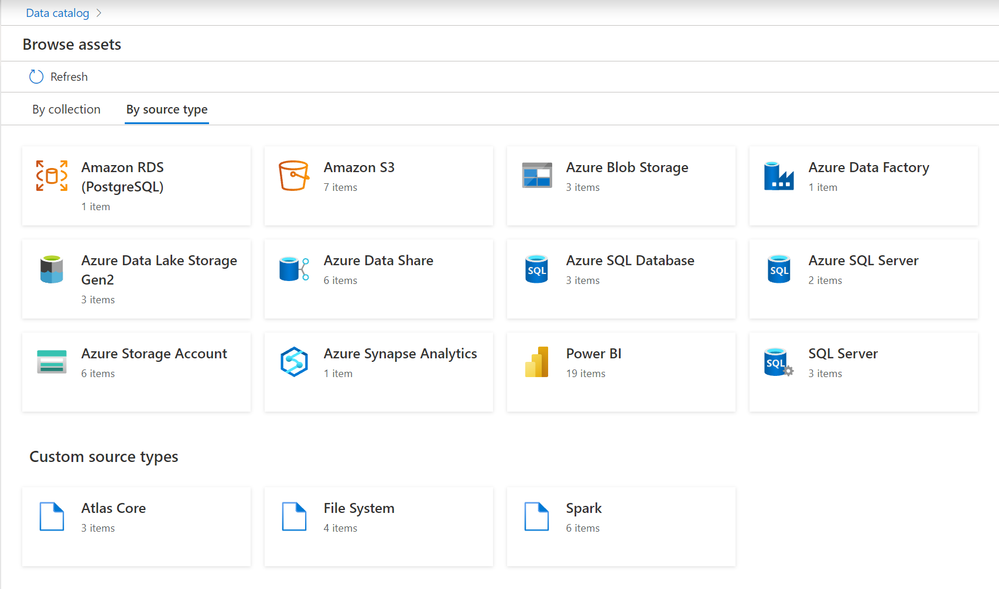Click the Azure SQL Server icon
The image size is (999, 589).
779,269
